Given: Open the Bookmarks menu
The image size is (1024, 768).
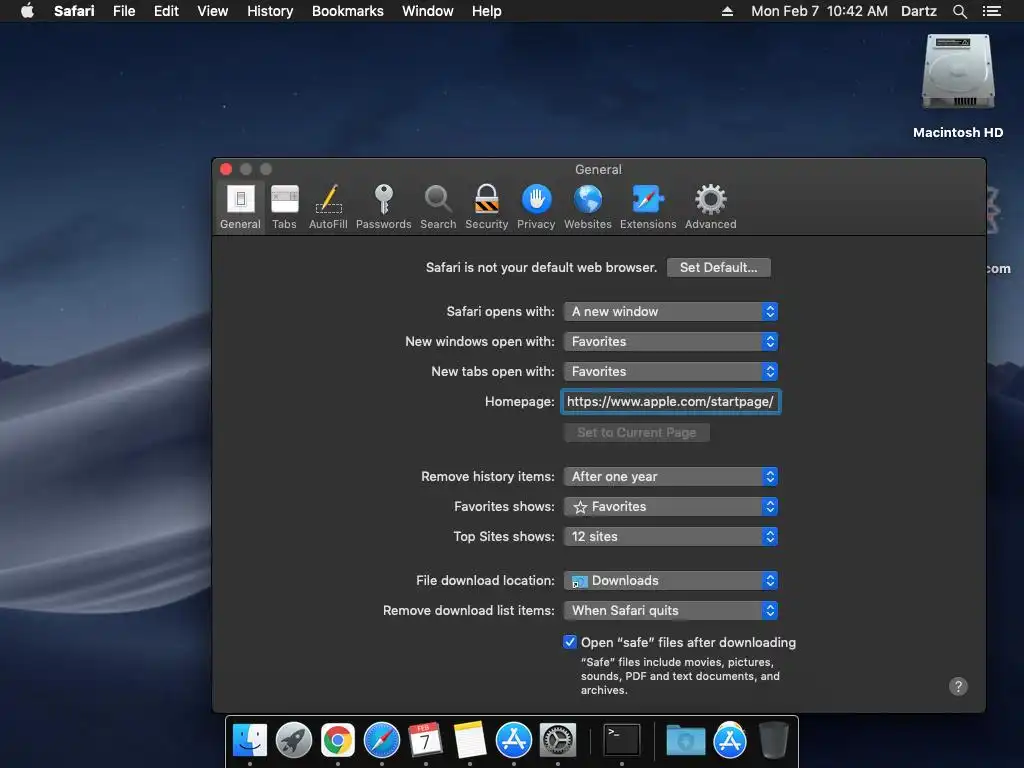Looking at the screenshot, I should [x=347, y=11].
